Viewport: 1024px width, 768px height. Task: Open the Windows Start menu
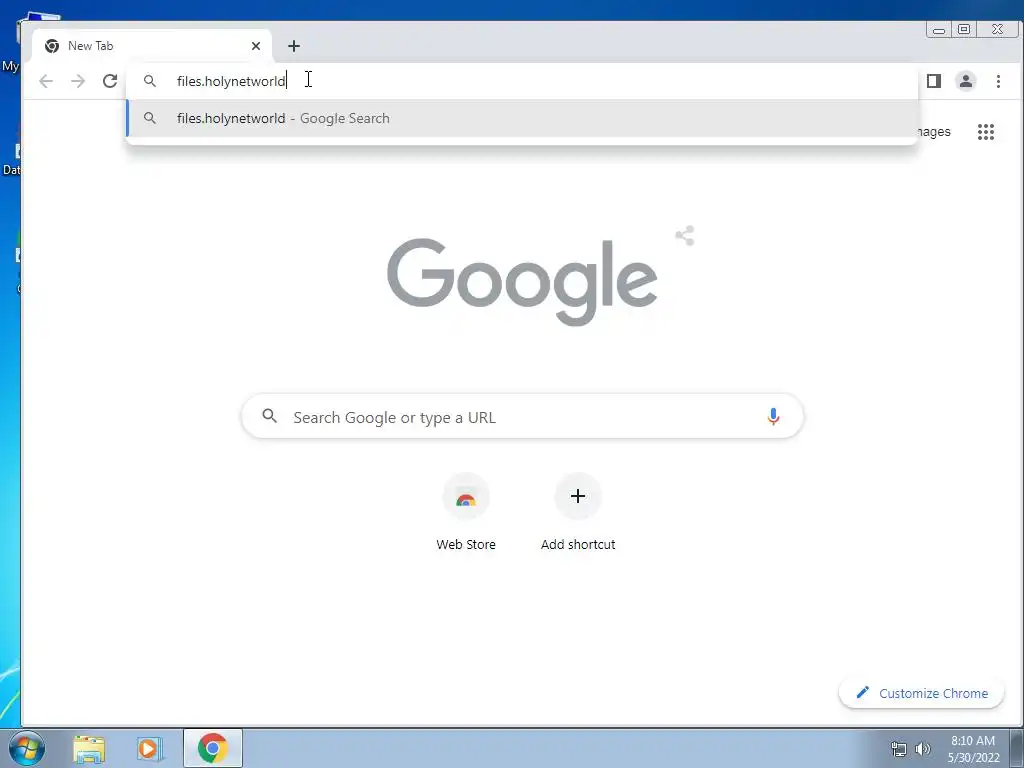click(x=27, y=748)
